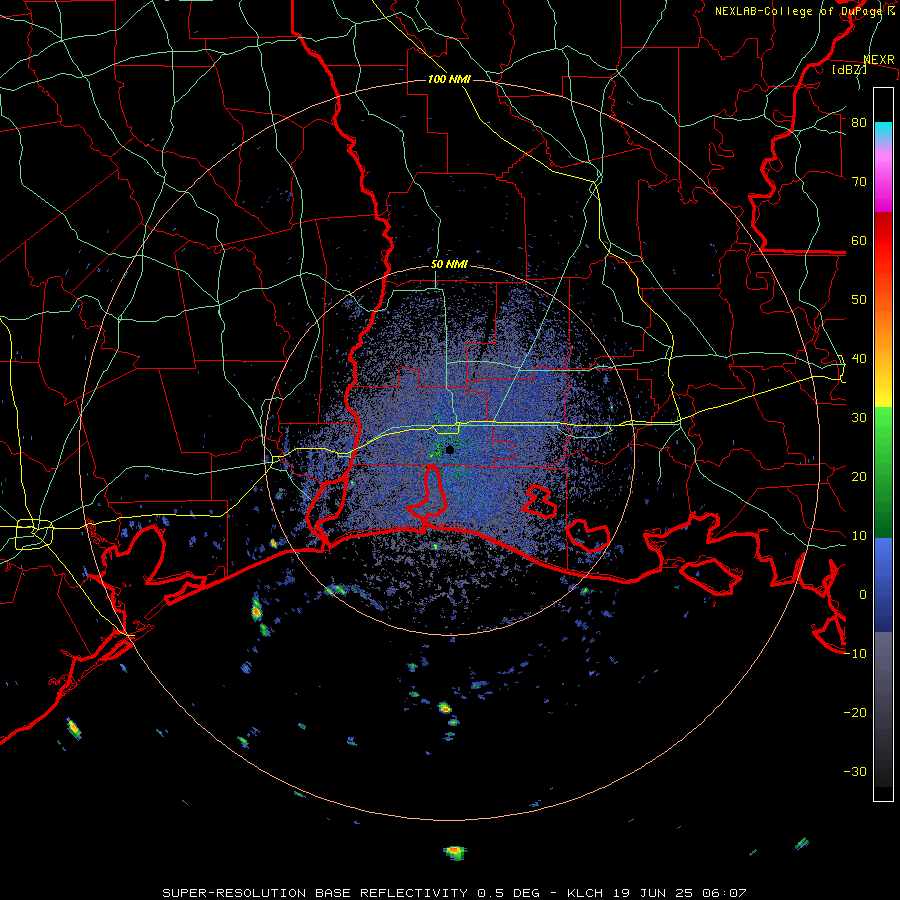
Task: Click the 60 value on color scale
Action: 859,240
